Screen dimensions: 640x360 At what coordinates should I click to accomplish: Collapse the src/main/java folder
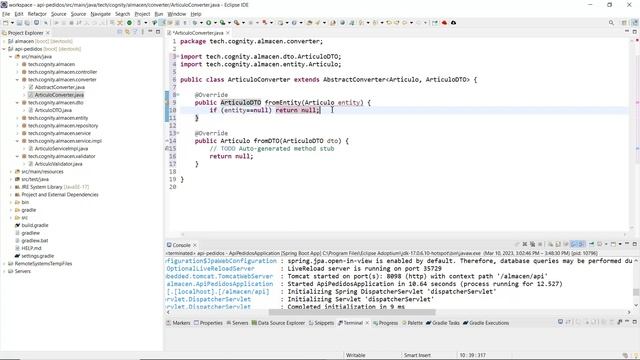tap(11, 57)
